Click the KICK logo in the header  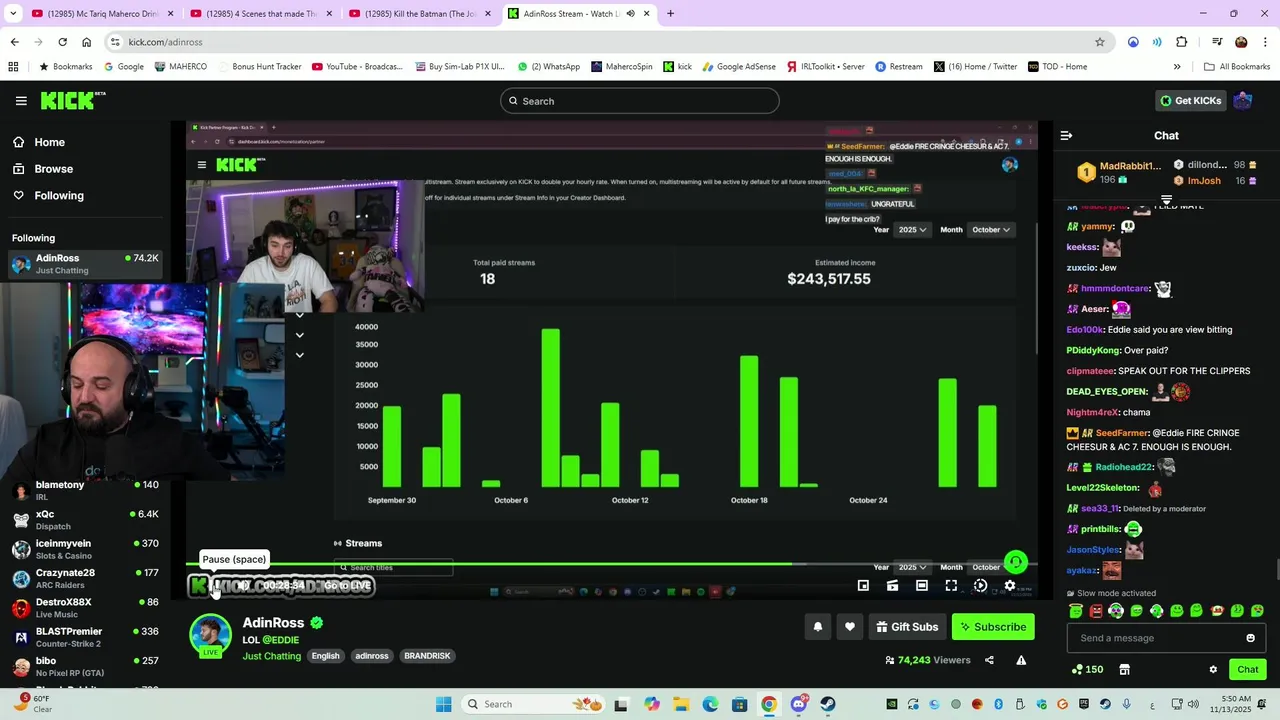[x=72, y=100]
